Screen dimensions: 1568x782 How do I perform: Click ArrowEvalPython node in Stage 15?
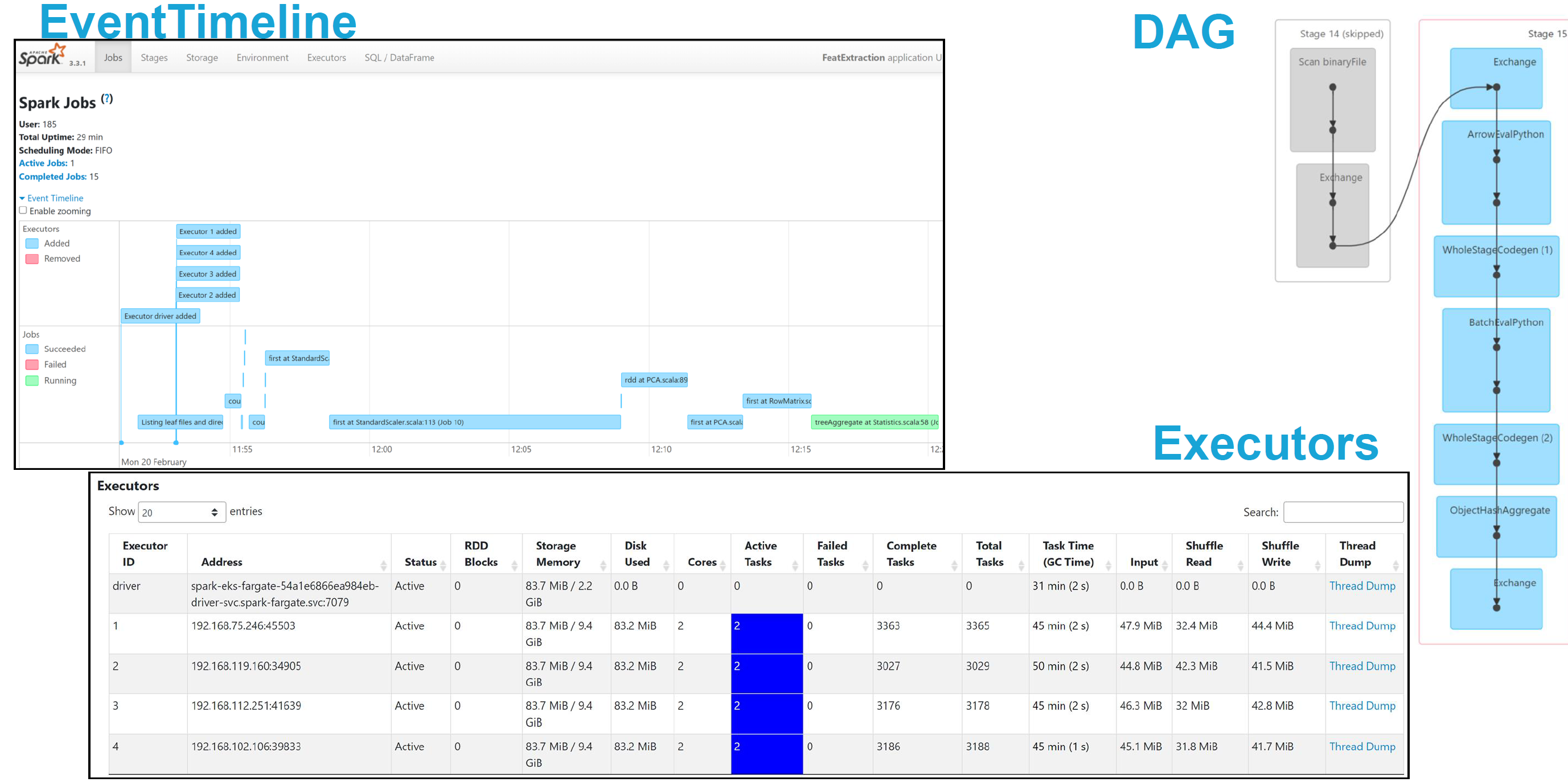point(1505,134)
